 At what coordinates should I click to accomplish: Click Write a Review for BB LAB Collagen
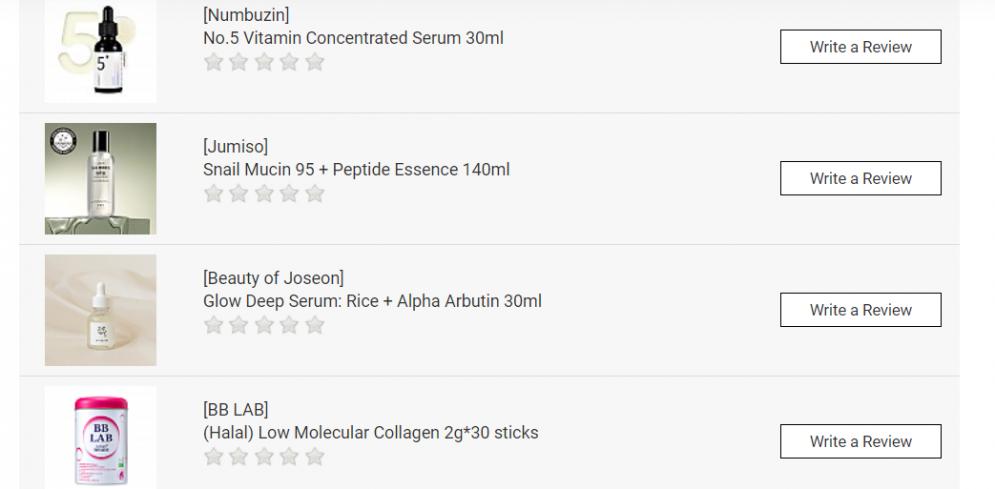click(860, 441)
